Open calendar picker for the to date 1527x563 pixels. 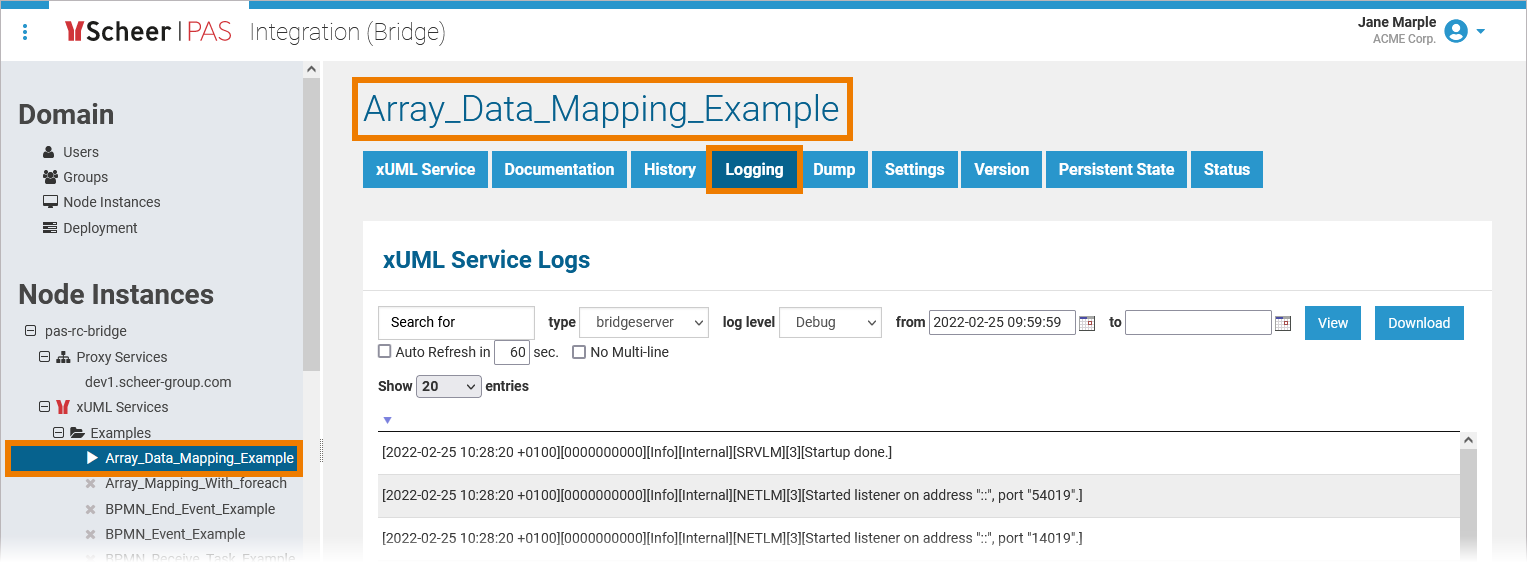1283,323
